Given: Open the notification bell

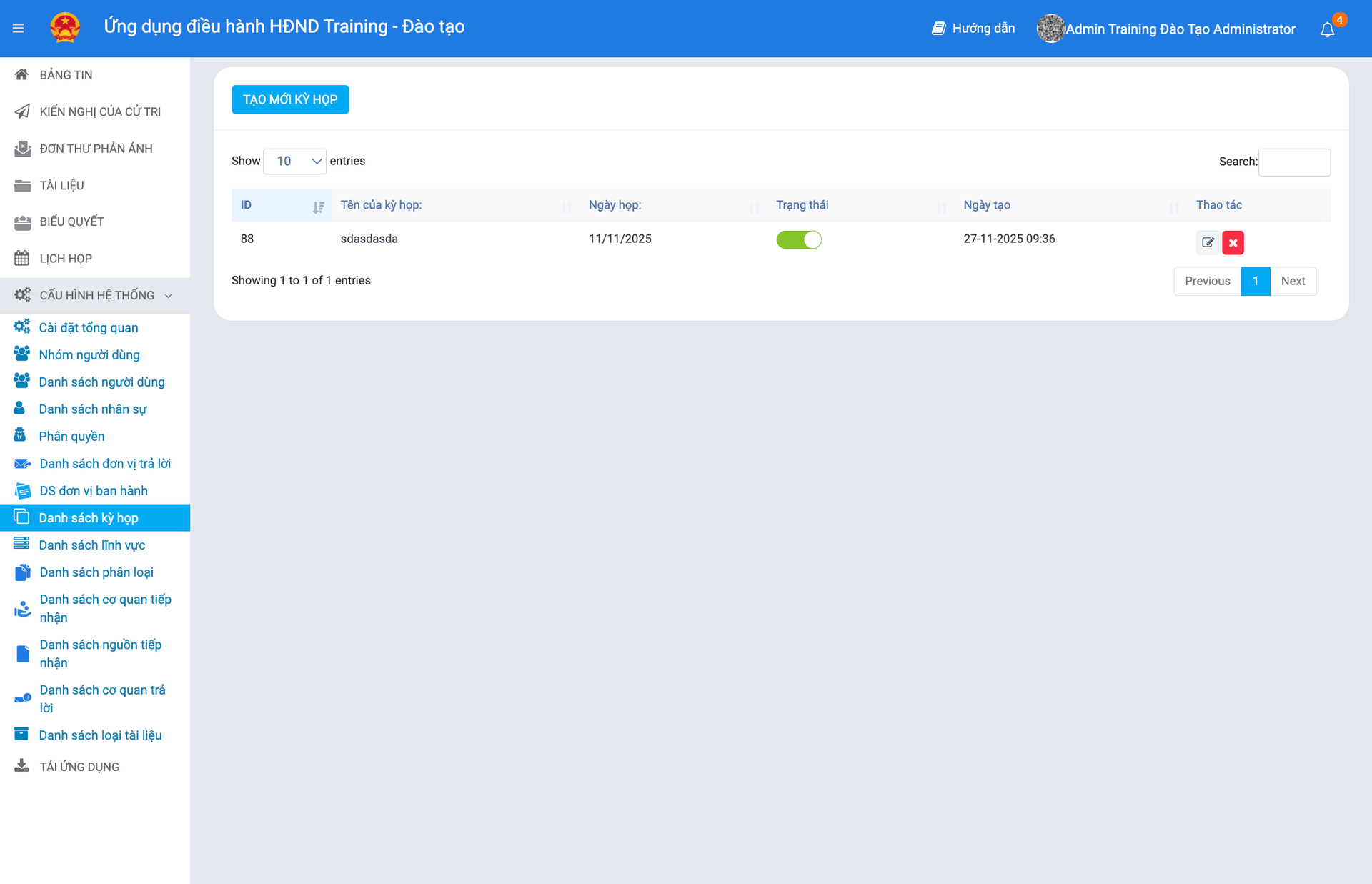Looking at the screenshot, I should [1327, 29].
